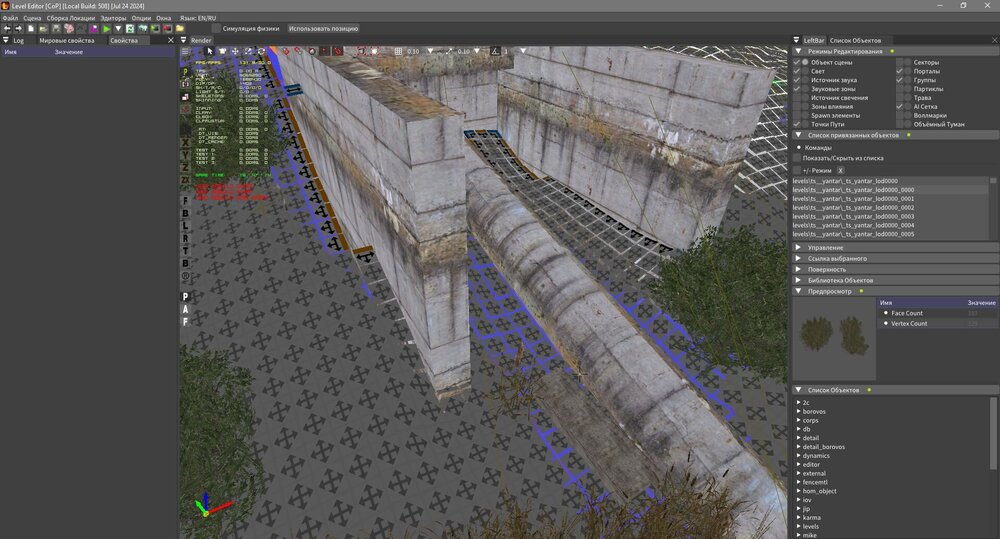Open the Render viewport hamburger menu
This screenshot has height=539, width=1000.
[x=185, y=51]
